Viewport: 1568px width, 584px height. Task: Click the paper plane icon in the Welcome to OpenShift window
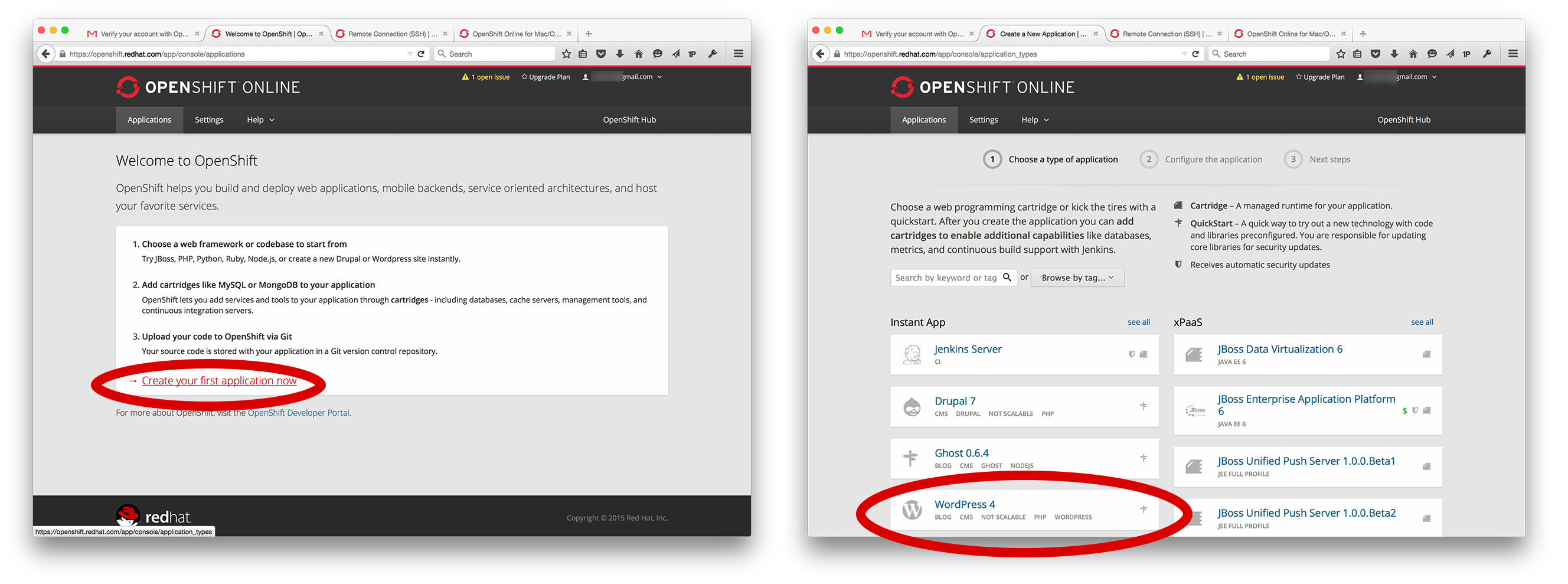click(x=675, y=54)
